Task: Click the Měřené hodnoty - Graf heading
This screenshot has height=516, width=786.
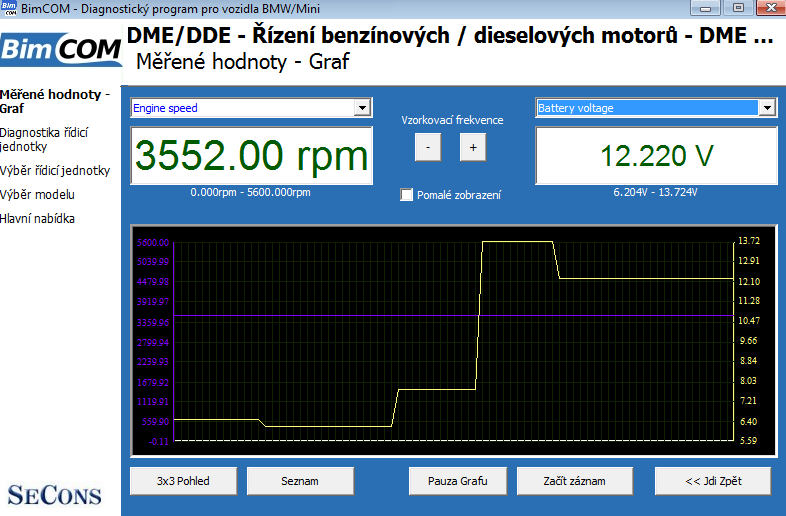Action: [x=243, y=62]
